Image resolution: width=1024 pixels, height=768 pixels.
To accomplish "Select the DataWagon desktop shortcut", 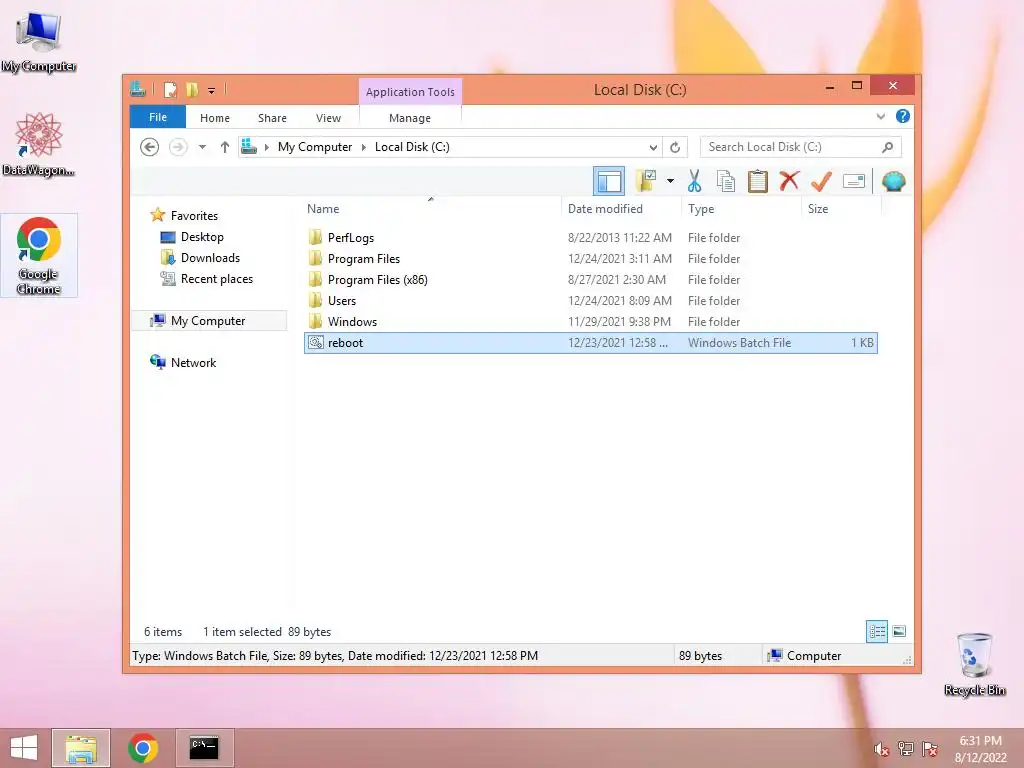I will coord(39,144).
